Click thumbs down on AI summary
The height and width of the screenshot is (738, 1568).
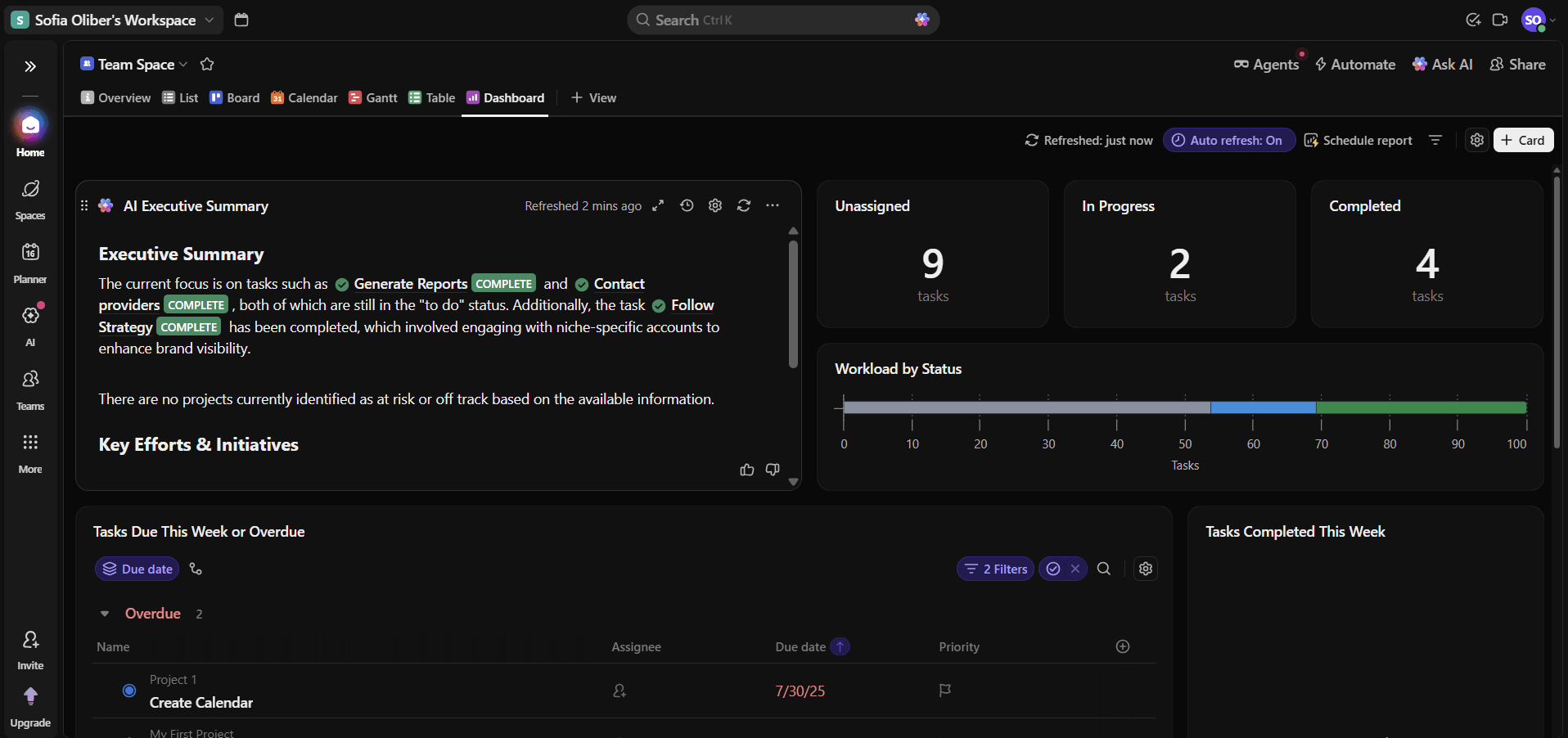(x=772, y=470)
